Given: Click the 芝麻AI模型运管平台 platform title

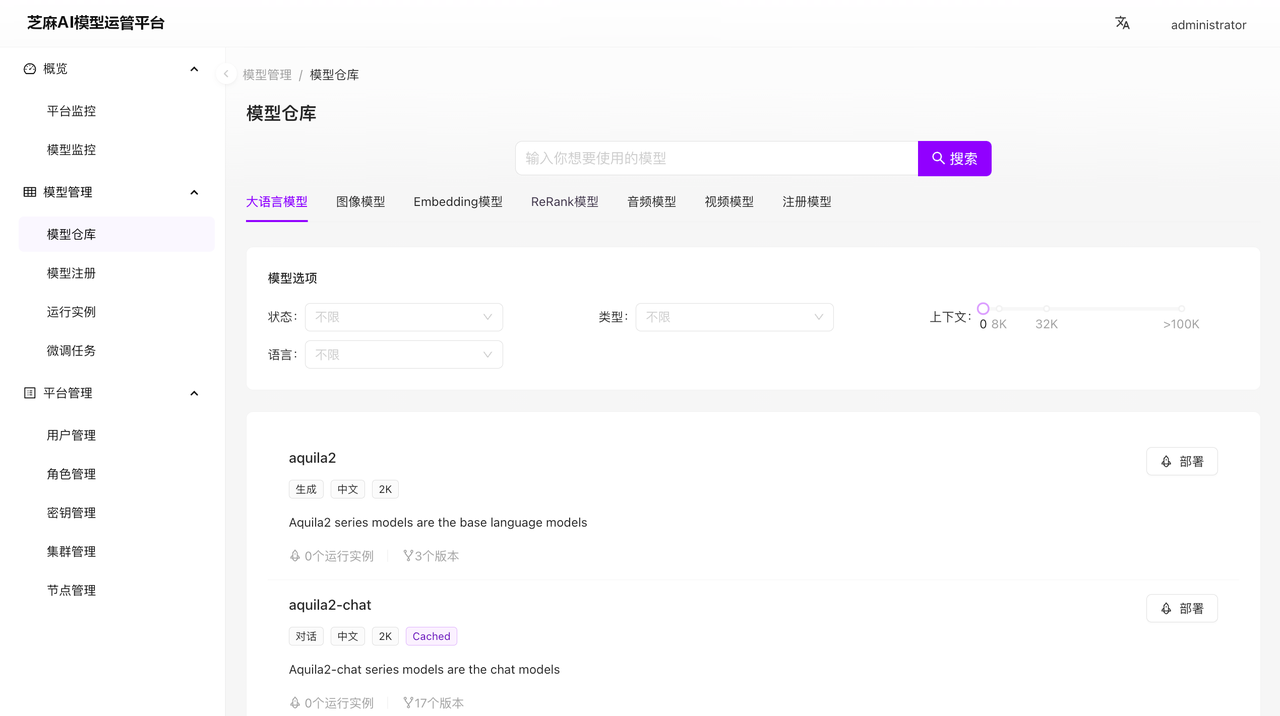Looking at the screenshot, I should [x=96, y=23].
